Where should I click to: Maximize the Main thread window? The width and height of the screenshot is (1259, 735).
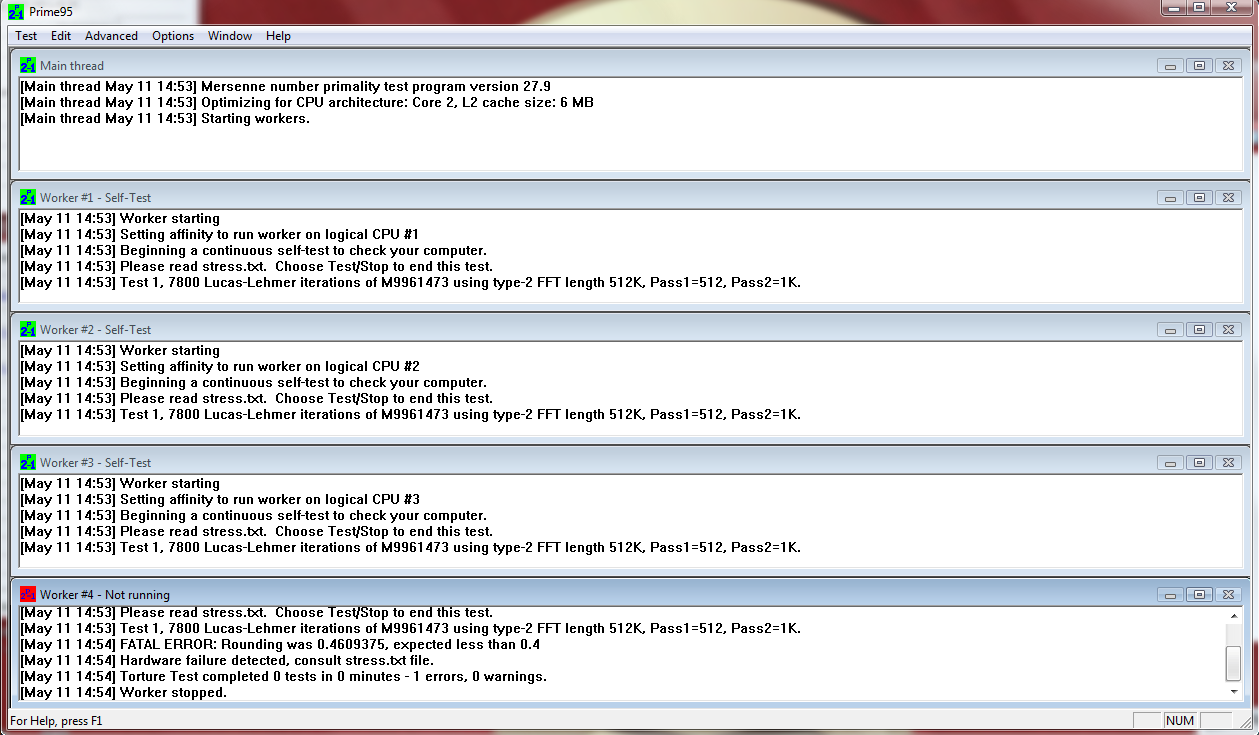(1199, 66)
